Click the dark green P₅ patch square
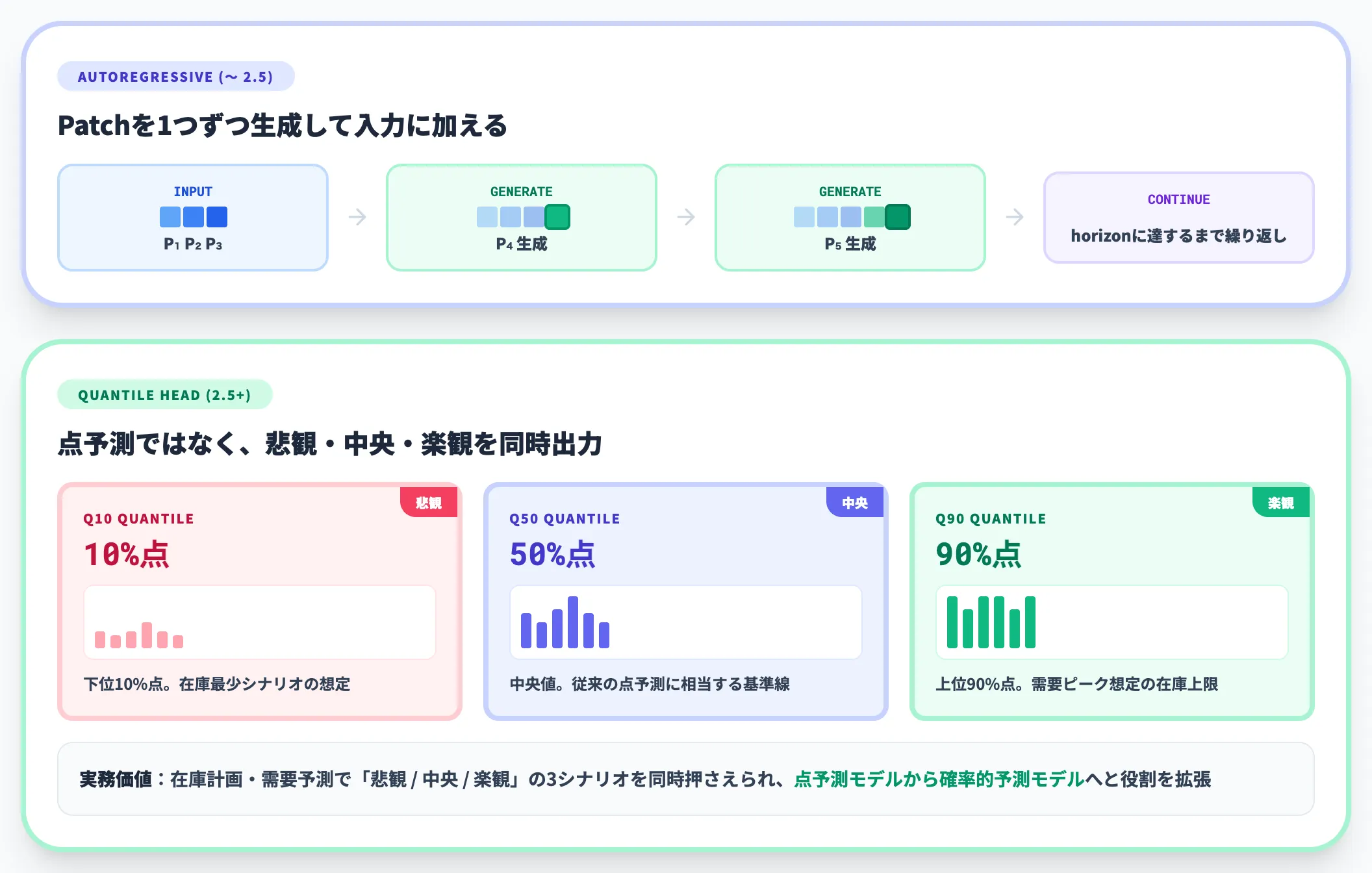Screen dimensions: 1372x873 point(898,217)
